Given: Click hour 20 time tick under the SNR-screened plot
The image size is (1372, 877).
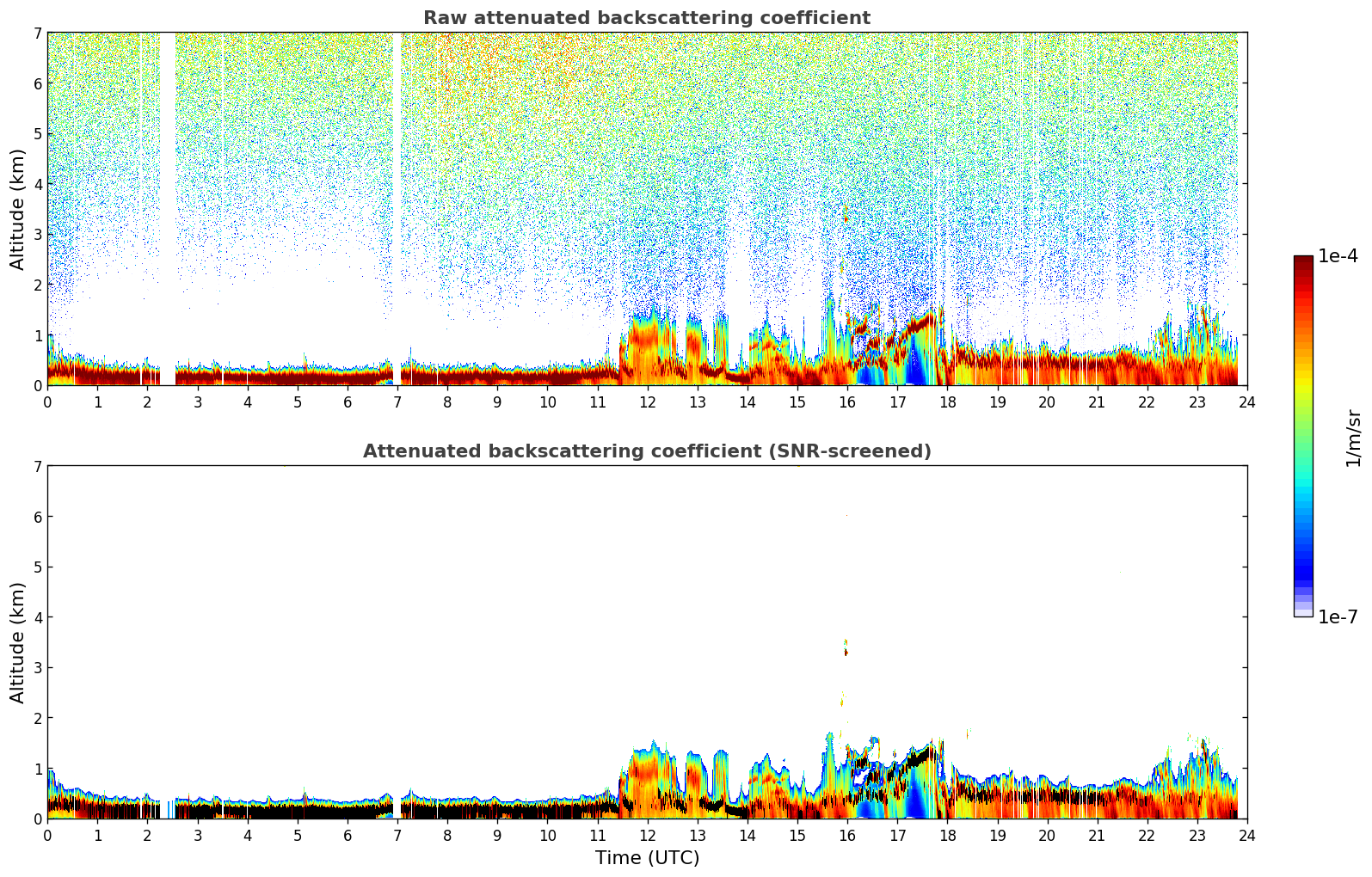Looking at the screenshot, I should coord(1047,835).
